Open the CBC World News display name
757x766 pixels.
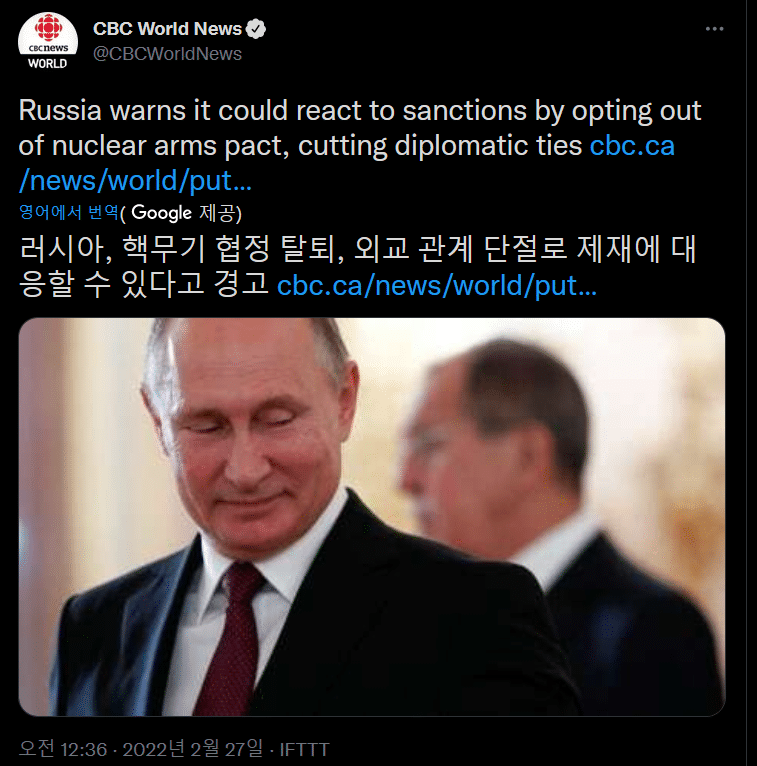[x=167, y=29]
